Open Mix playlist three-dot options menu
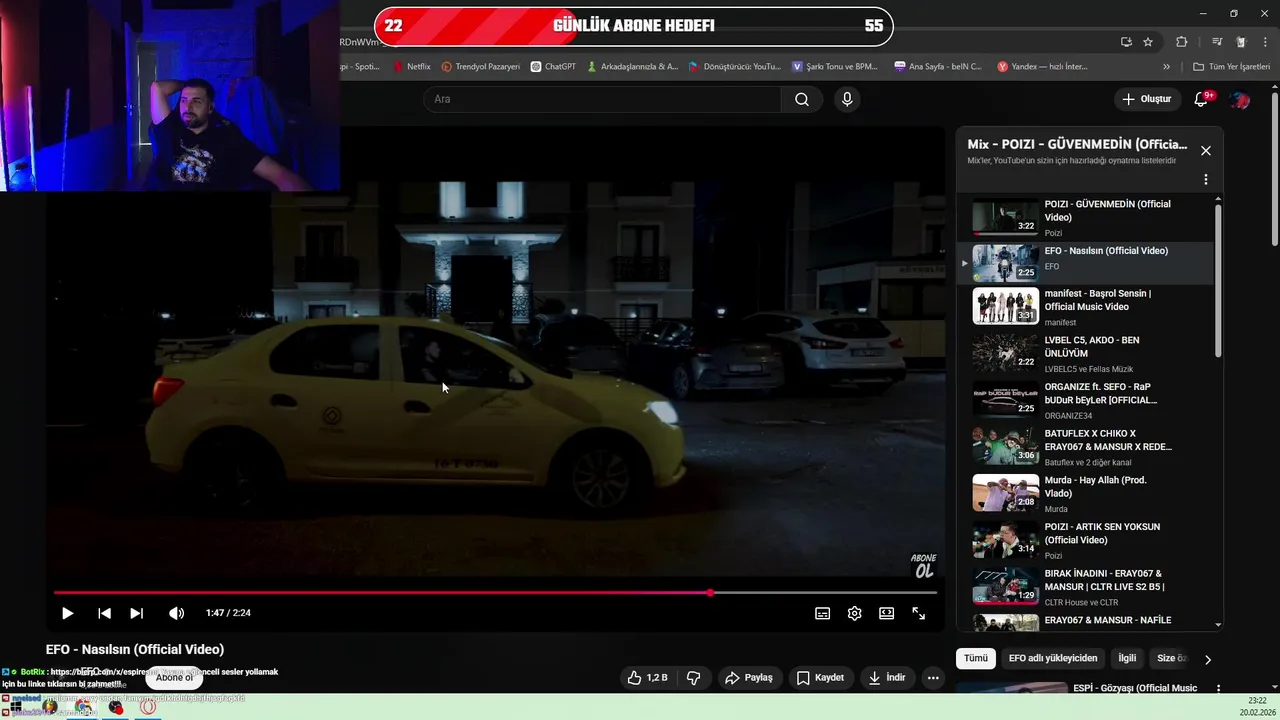1280x720 pixels. (1205, 179)
